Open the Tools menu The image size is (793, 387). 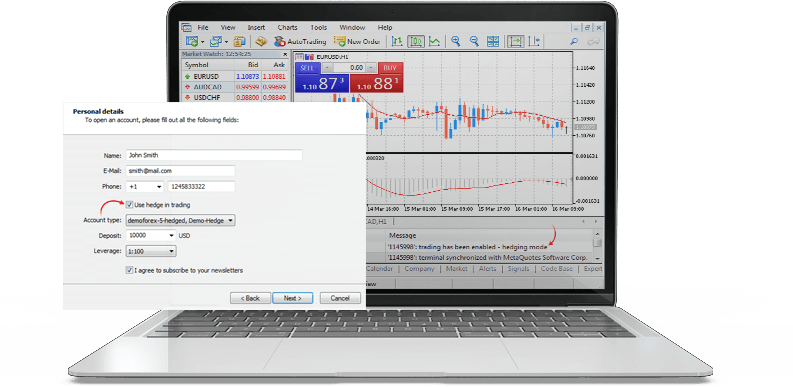click(319, 27)
